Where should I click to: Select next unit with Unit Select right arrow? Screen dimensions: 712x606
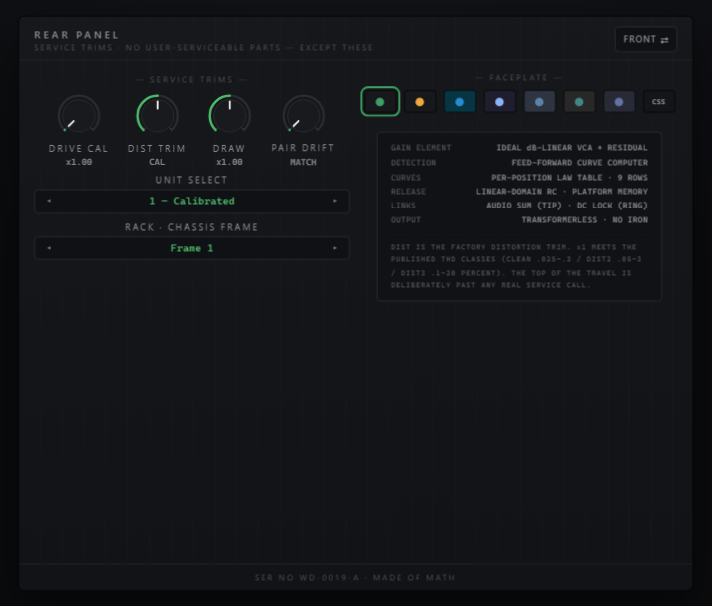pos(335,201)
